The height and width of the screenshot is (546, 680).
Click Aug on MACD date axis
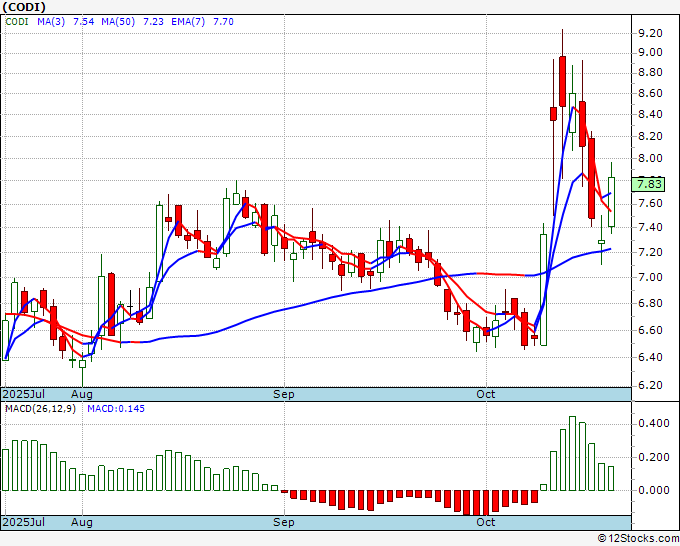(x=82, y=522)
